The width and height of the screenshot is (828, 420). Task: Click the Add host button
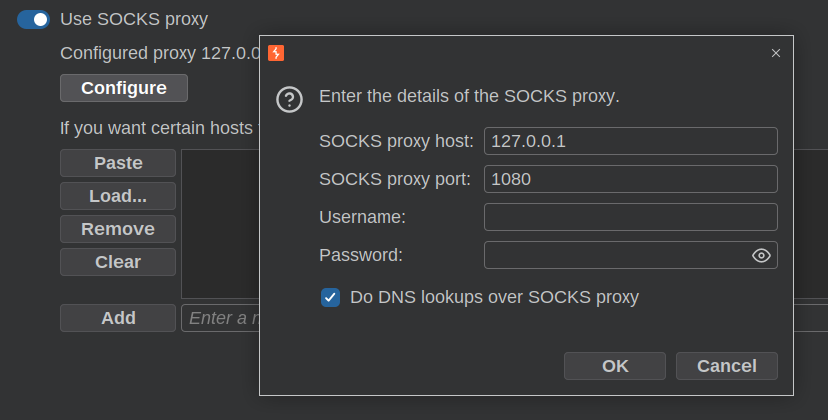click(118, 318)
